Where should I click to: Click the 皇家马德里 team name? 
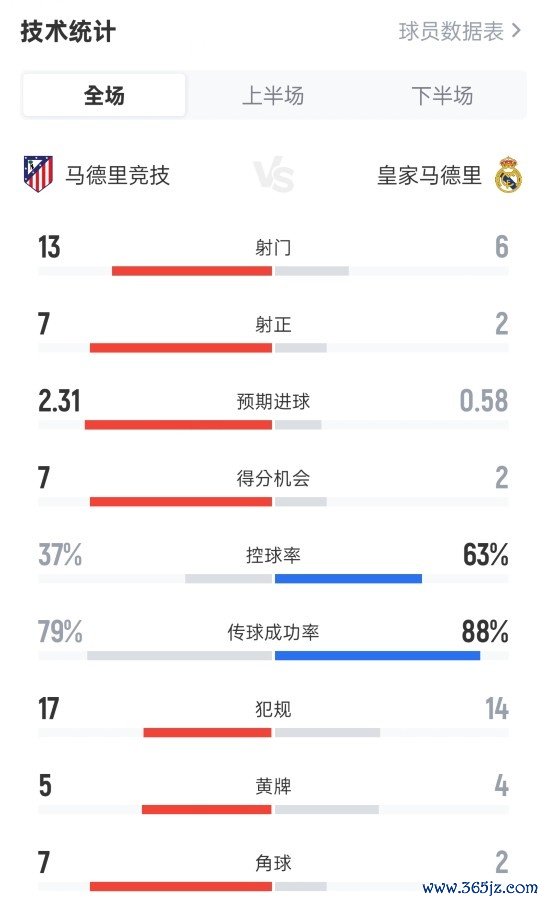[x=429, y=175]
